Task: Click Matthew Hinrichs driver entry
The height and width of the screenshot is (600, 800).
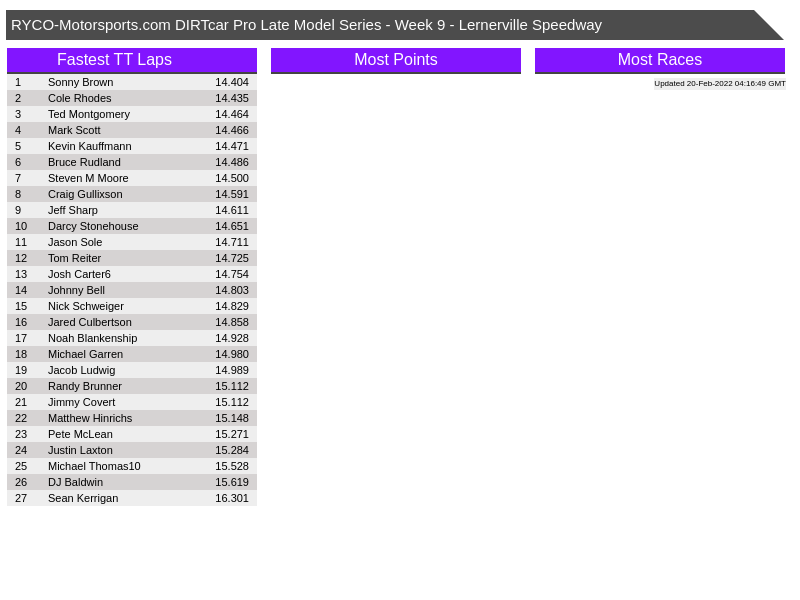Action: (89, 418)
